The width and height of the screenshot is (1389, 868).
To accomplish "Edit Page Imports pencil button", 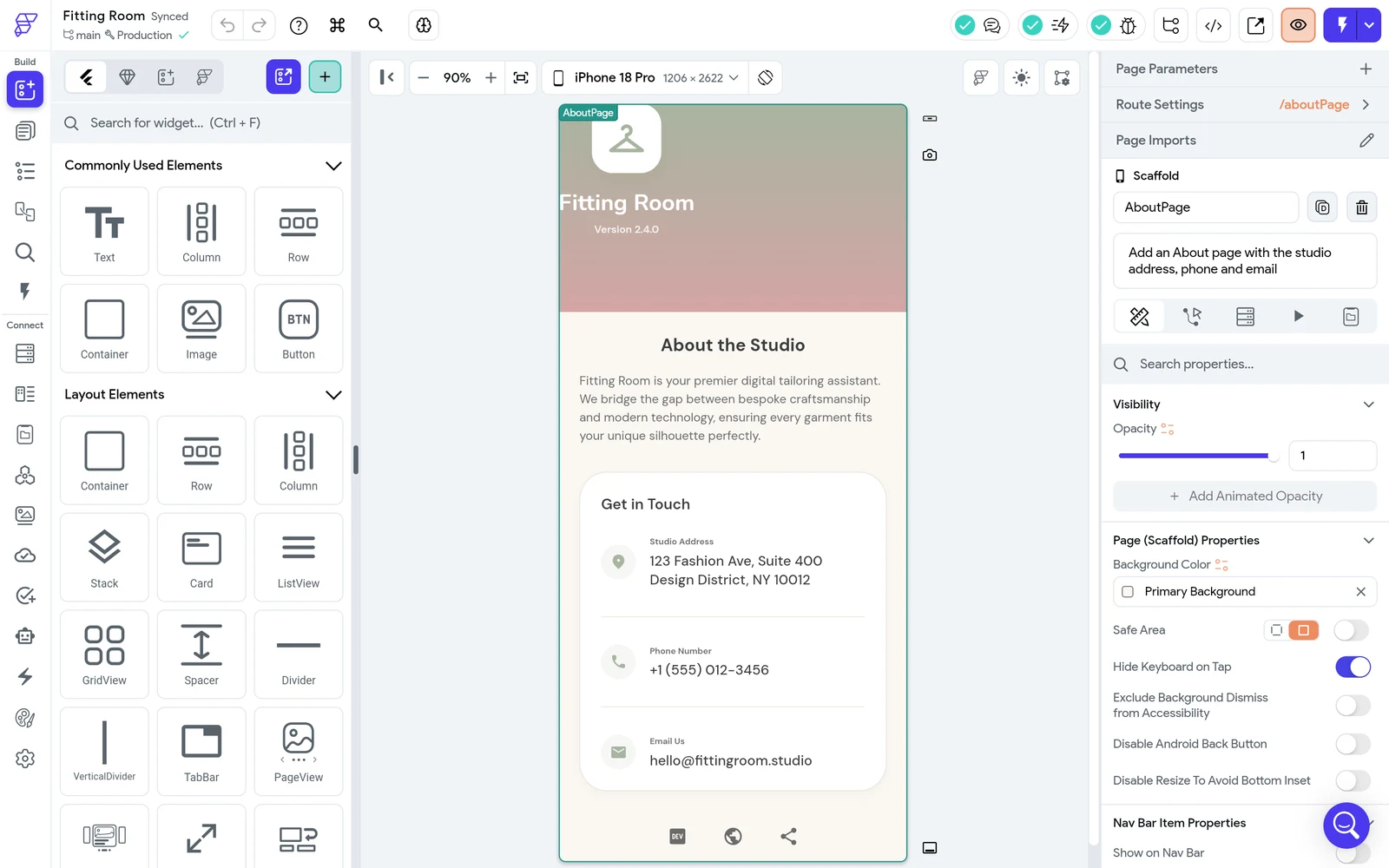I will 1366,140.
